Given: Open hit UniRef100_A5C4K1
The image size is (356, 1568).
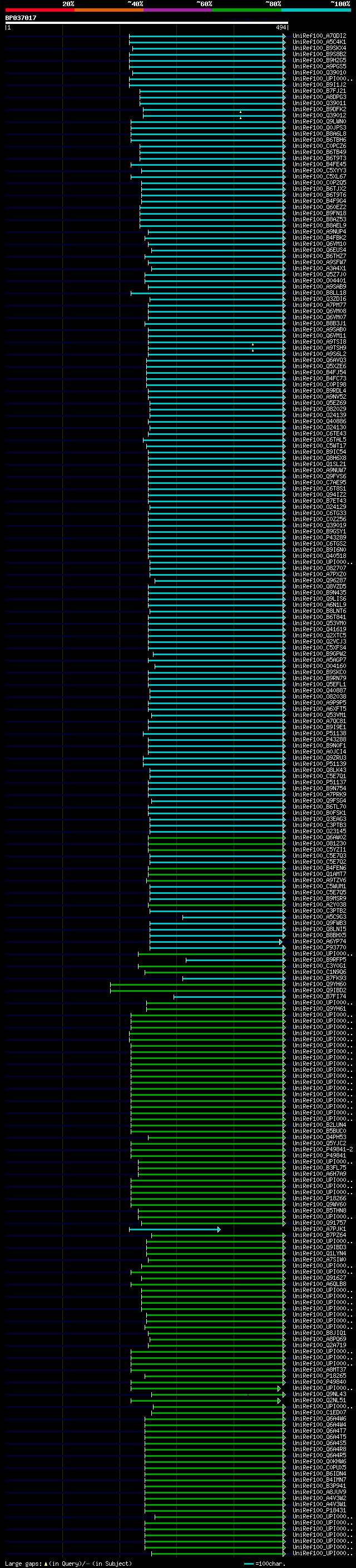Looking at the screenshot, I should (319, 42).
